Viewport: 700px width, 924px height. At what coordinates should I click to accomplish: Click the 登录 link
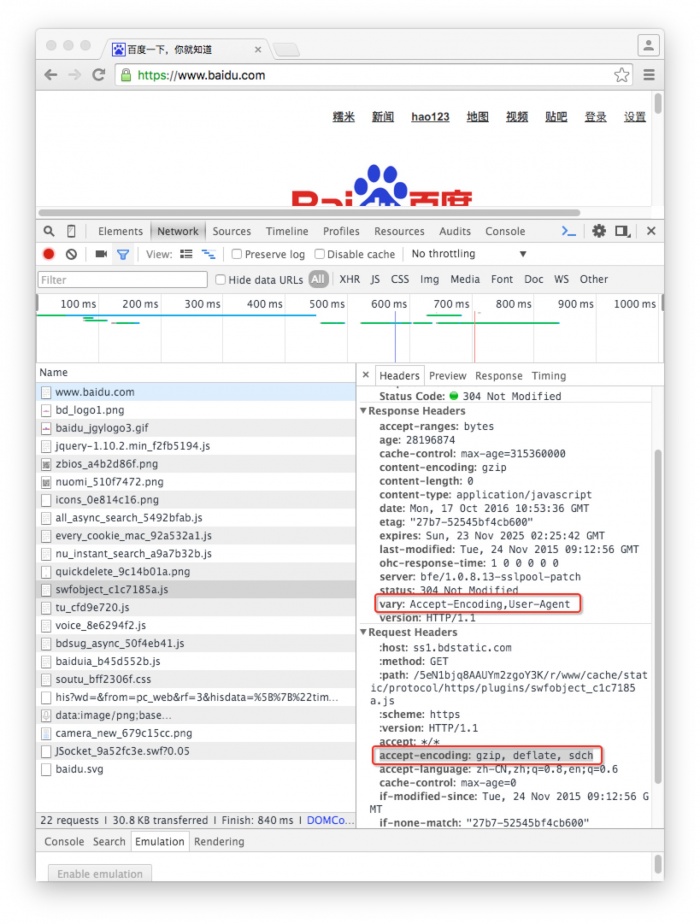pyautogui.click(x=595, y=117)
